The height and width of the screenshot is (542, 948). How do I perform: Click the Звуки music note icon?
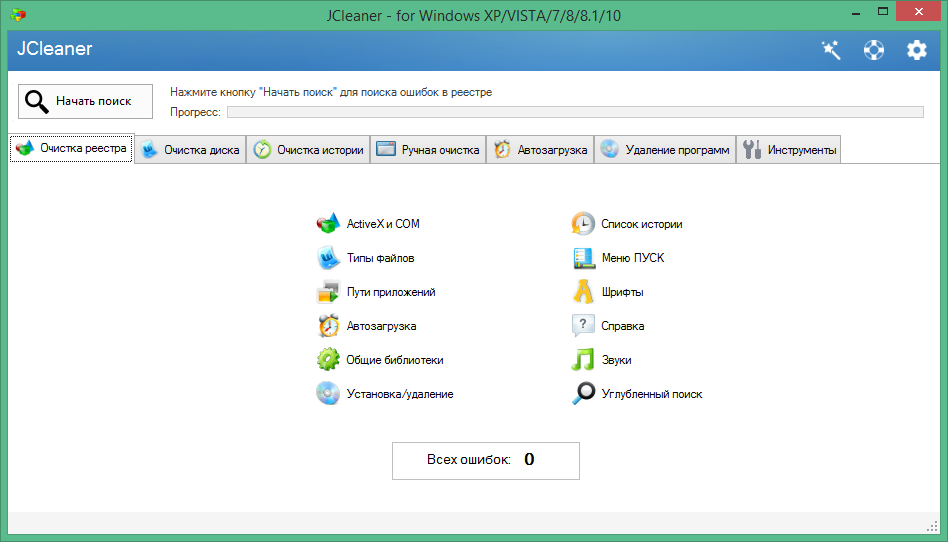pos(583,359)
